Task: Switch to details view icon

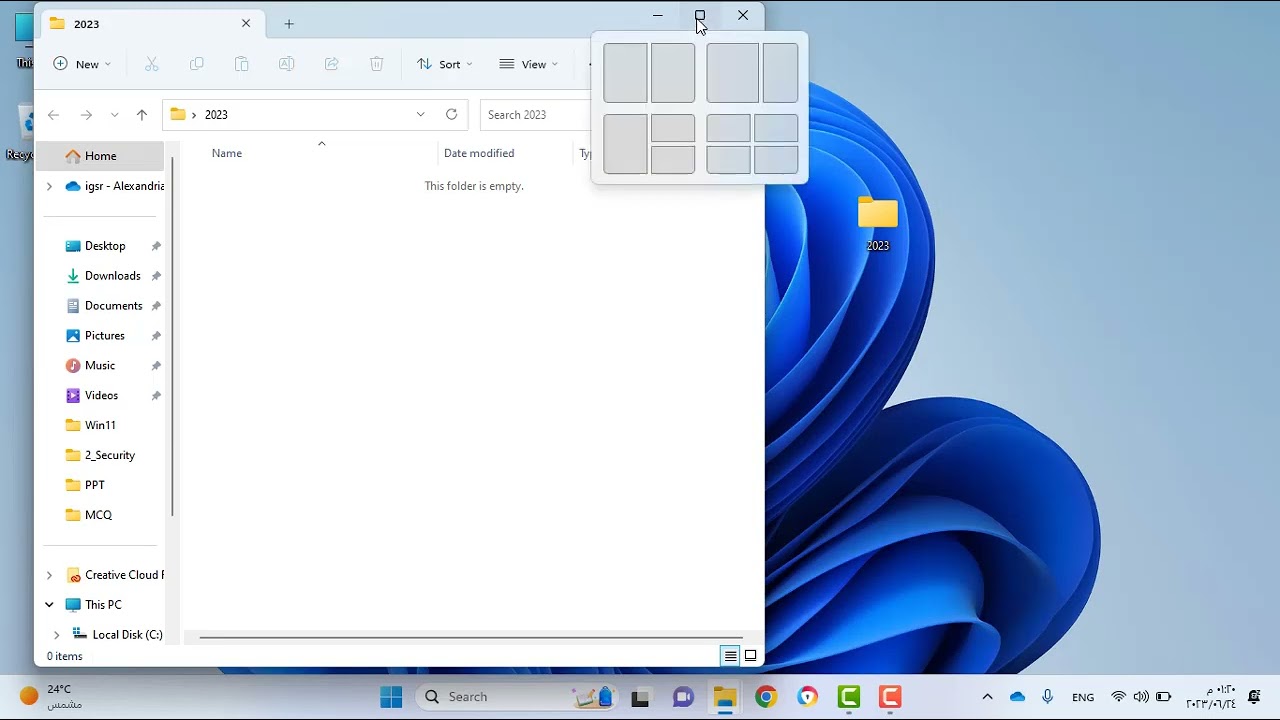Action: point(731,656)
